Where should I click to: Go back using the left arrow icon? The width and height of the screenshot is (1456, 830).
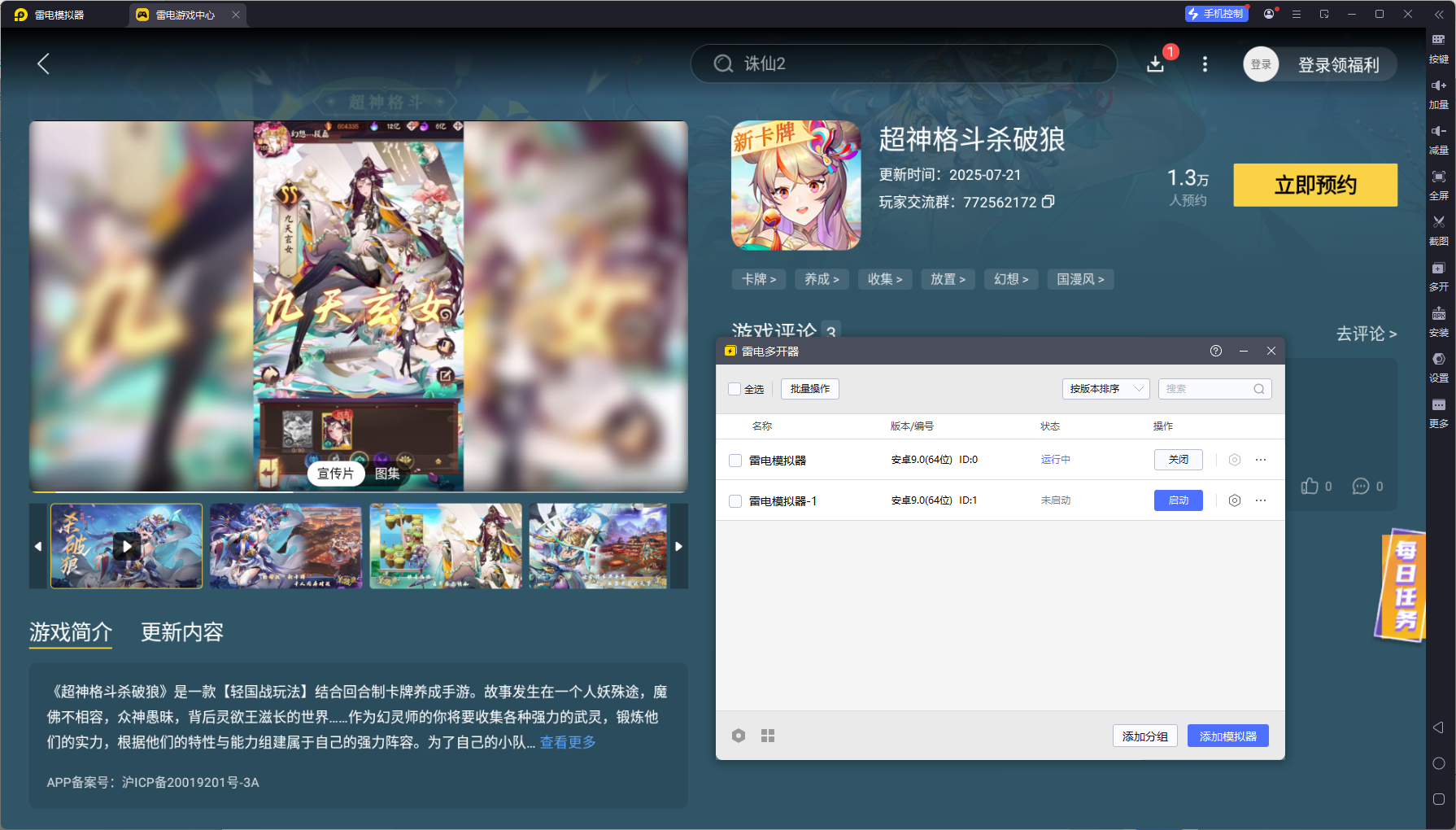click(x=44, y=64)
